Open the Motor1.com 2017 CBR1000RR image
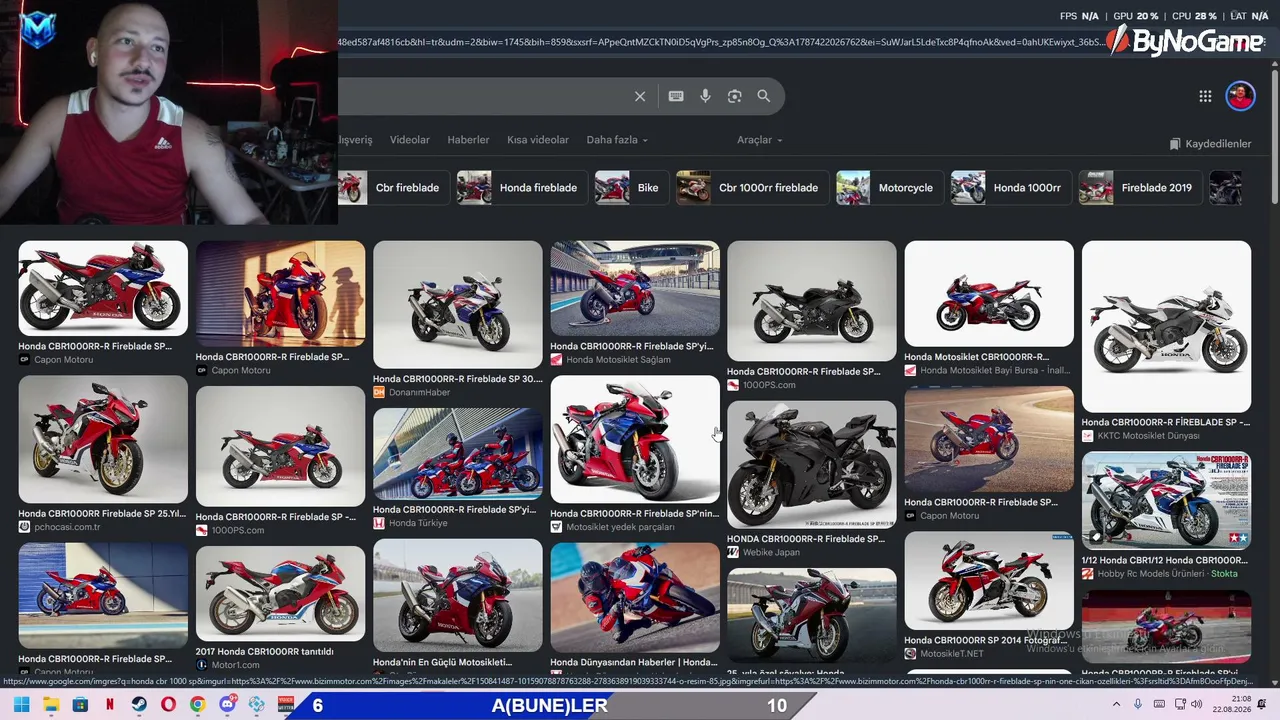The height and width of the screenshot is (720, 1280). 280,593
